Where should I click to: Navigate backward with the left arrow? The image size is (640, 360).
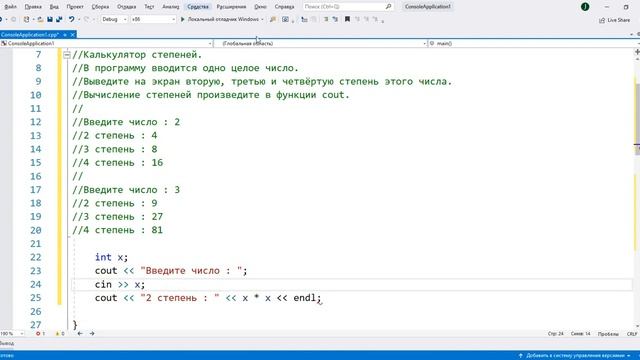pos(80,333)
